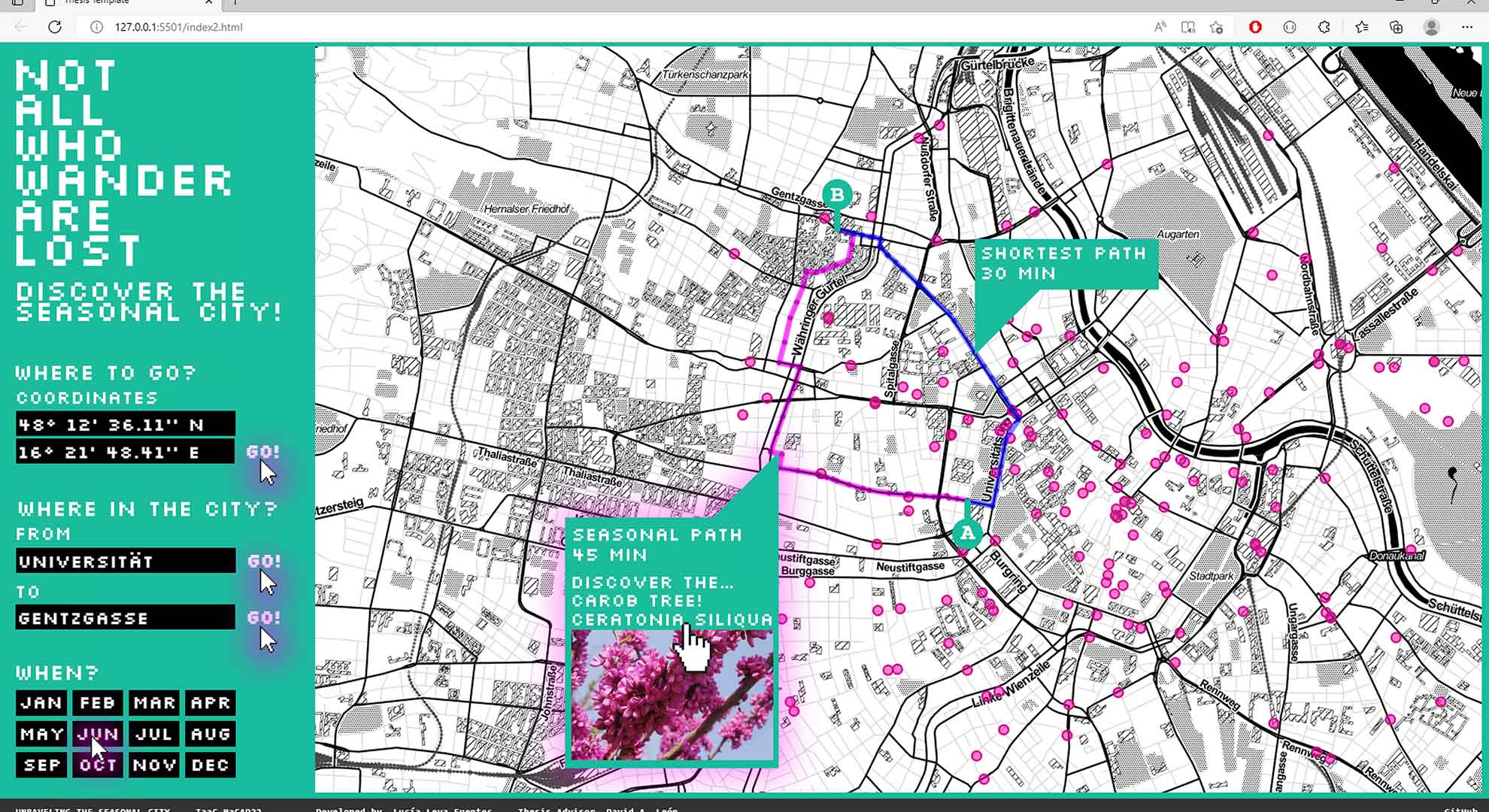
Task: Click the Burgring street label
Action: [x=1008, y=571]
